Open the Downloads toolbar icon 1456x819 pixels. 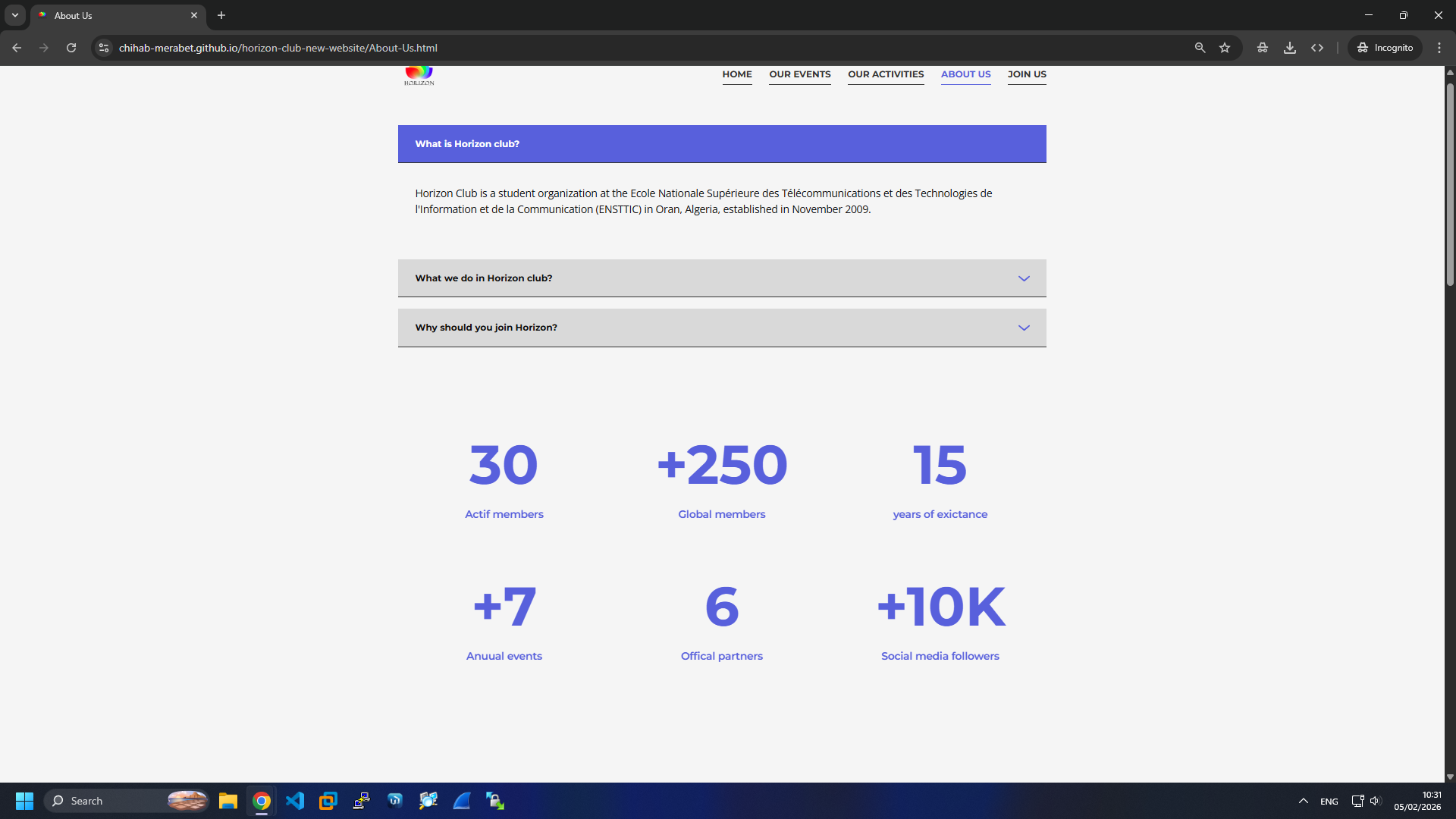pyautogui.click(x=1290, y=47)
